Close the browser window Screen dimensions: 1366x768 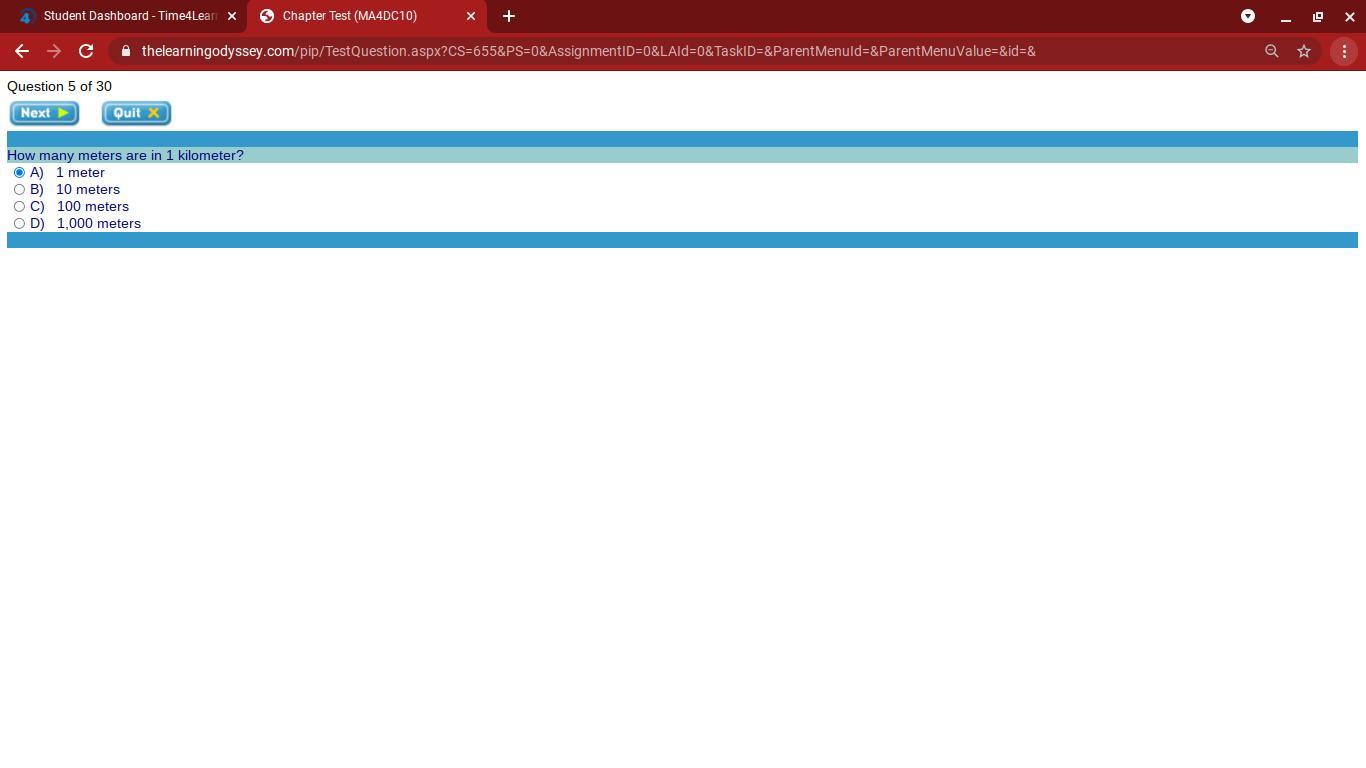(1349, 17)
